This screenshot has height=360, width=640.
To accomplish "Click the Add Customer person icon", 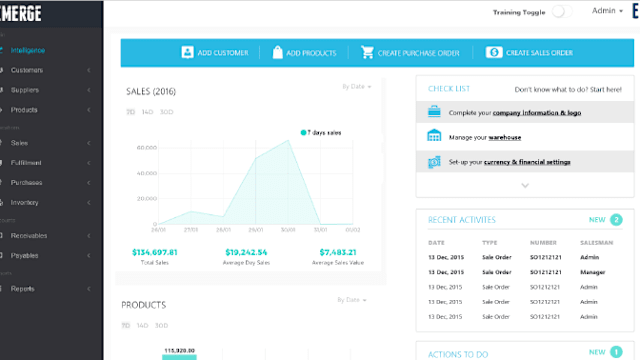I will point(187,52).
